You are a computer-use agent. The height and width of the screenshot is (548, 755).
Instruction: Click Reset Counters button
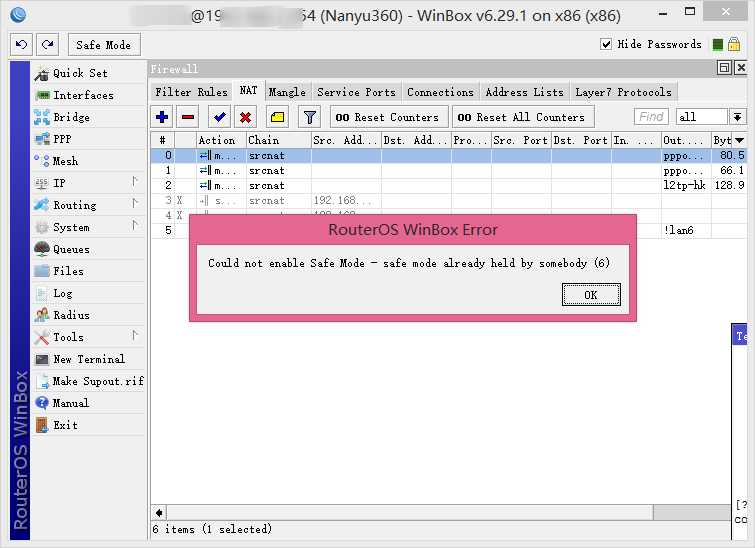(x=389, y=117)
